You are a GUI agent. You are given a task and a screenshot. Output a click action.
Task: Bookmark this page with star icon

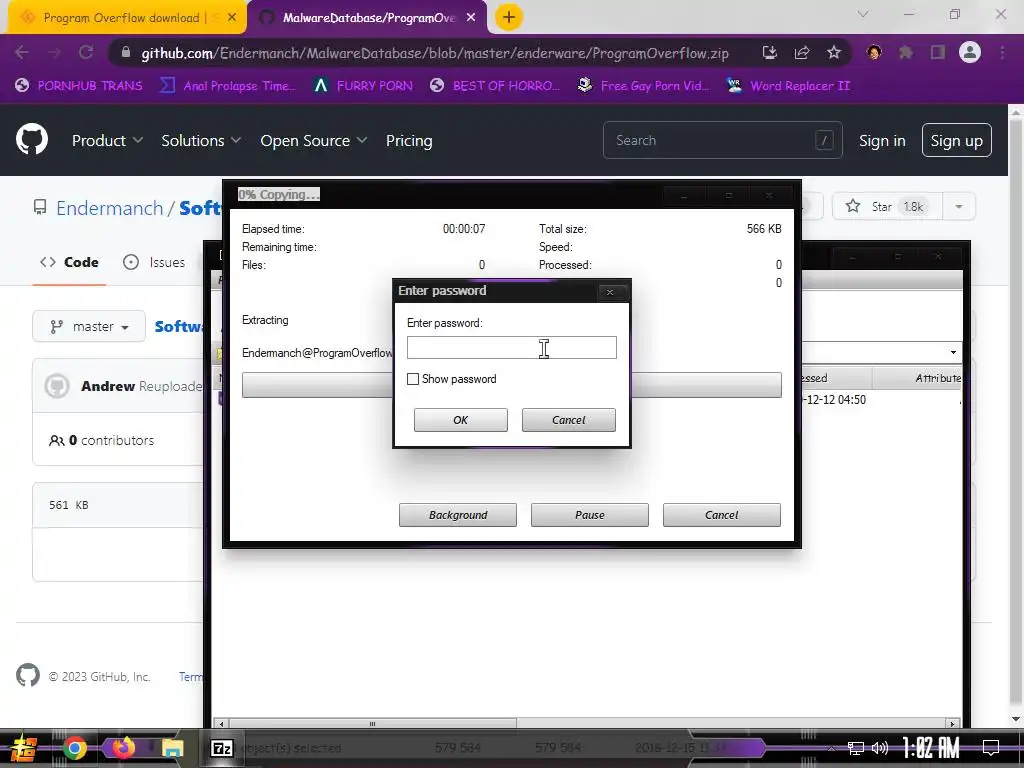tap(833, 52)
